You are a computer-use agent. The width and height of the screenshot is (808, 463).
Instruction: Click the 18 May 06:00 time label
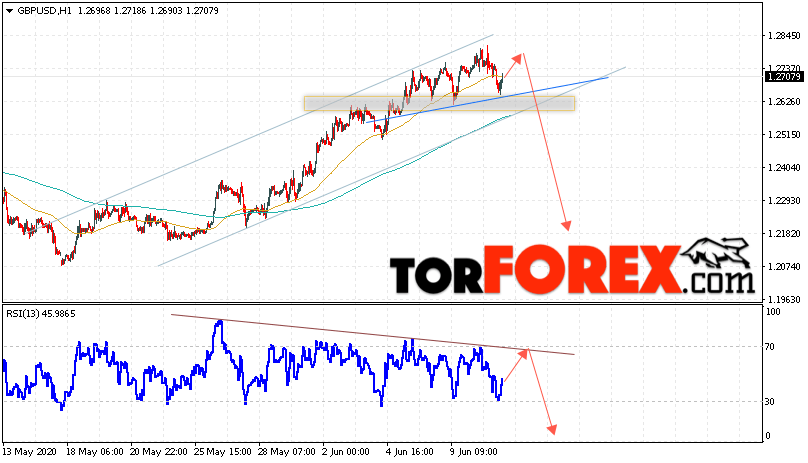point(95,452)
